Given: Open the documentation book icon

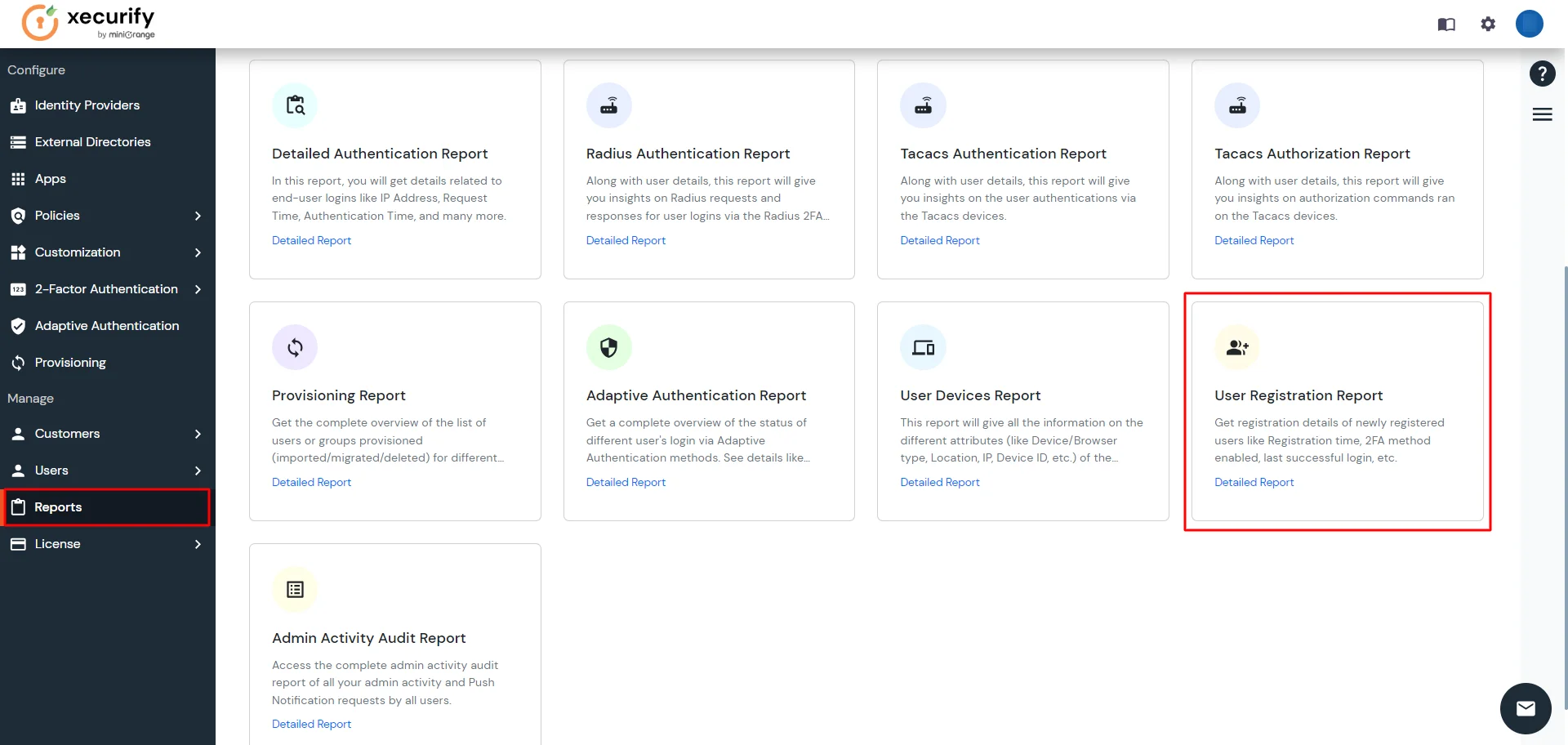Looking at the screenshot, I should pyautogui.click(x=1445, y=24).
